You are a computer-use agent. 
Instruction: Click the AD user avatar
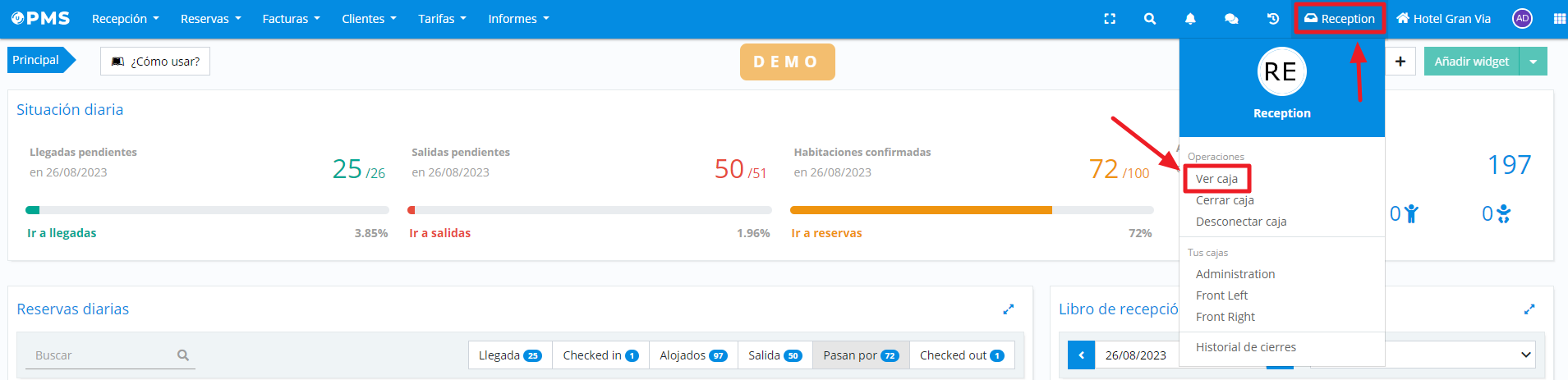[1522, 19]
